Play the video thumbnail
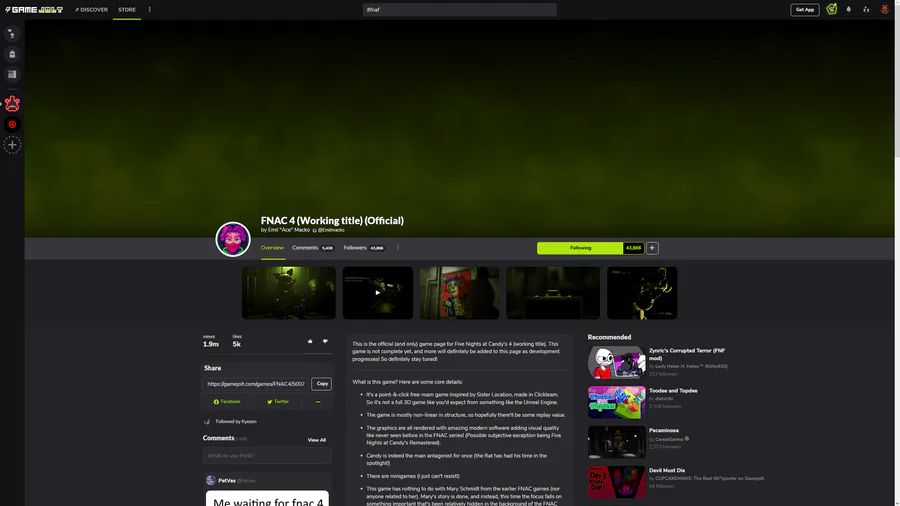This screenshot has width=900, height=506. (378, 293)
